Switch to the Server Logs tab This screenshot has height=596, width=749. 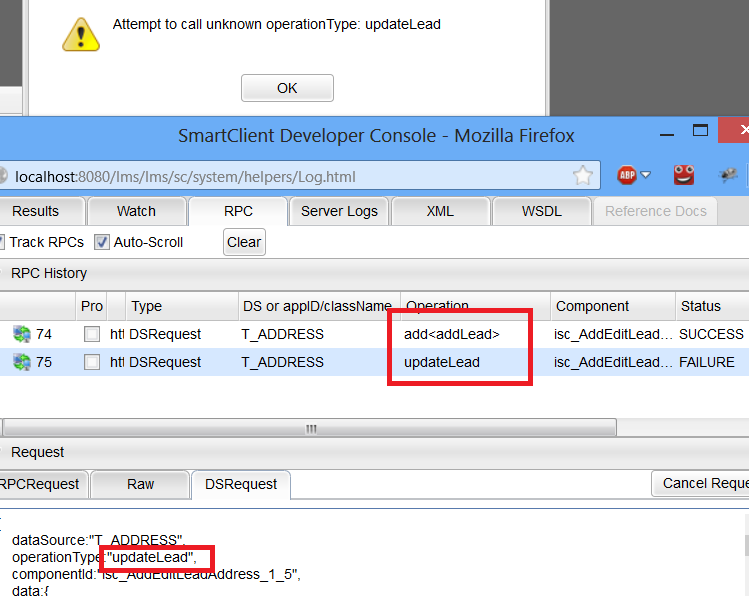[x=339, y=211]
